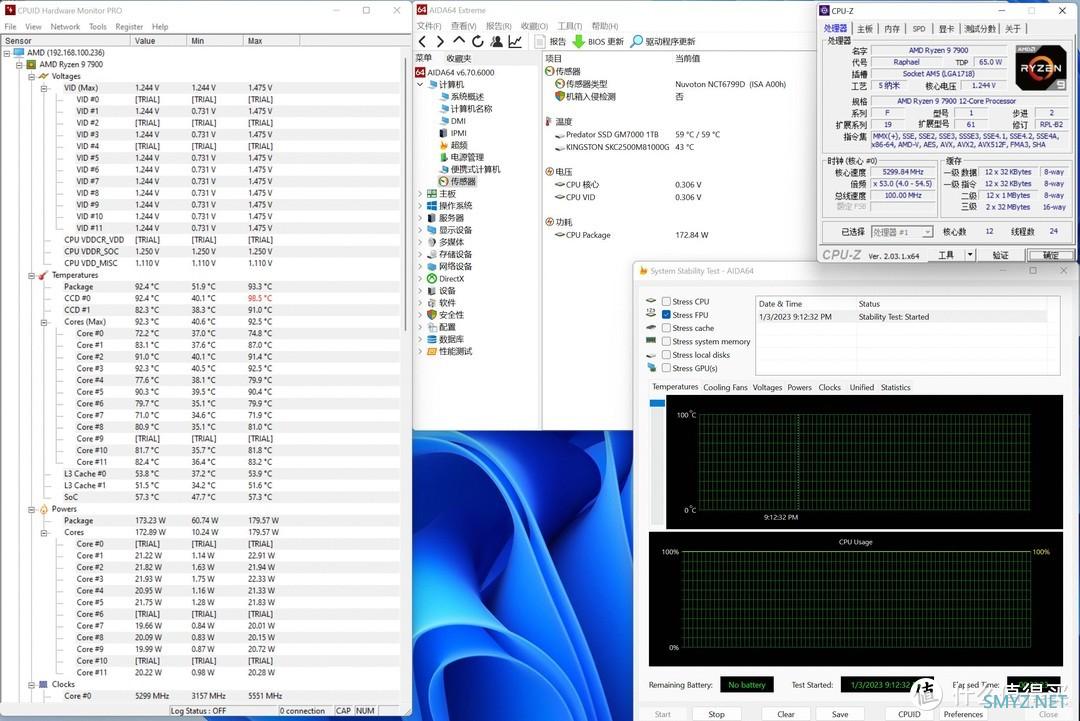Click the AIDA64 back navigation arrow
The image size is (1080, 721).
(423, 41)
